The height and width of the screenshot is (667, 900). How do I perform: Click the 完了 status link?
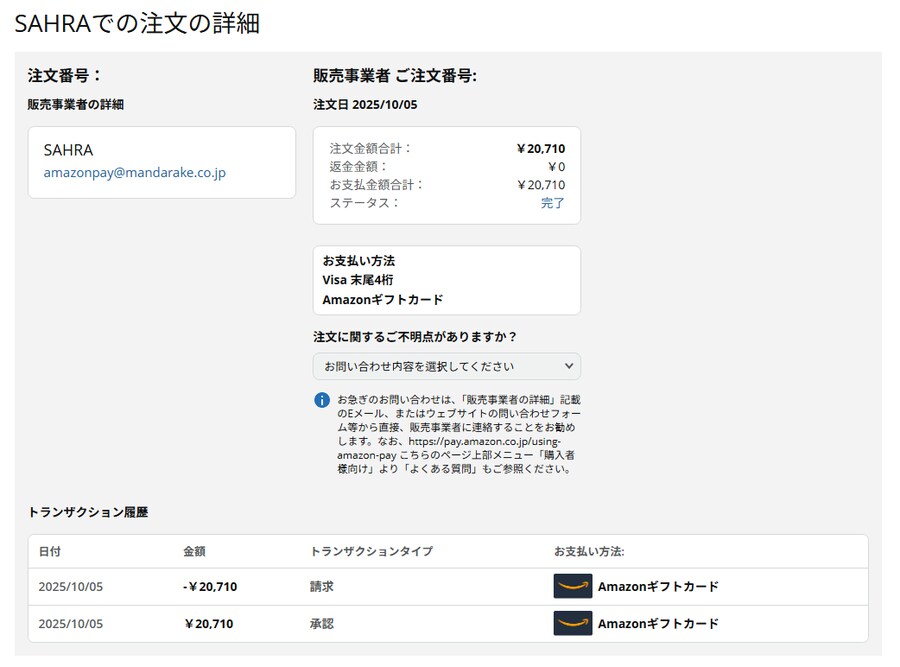pos(553,203)
